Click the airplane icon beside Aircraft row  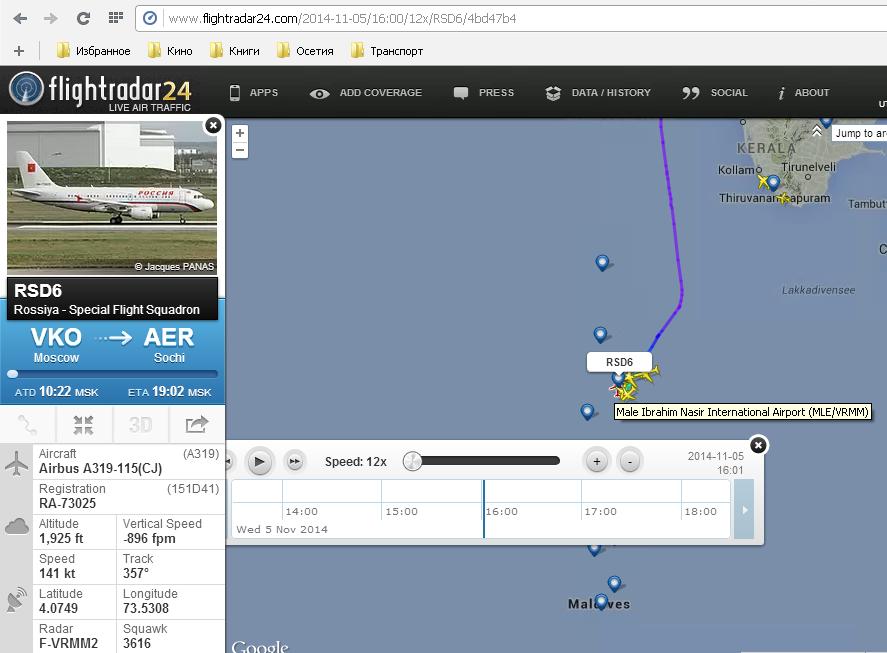pos(16,463)
